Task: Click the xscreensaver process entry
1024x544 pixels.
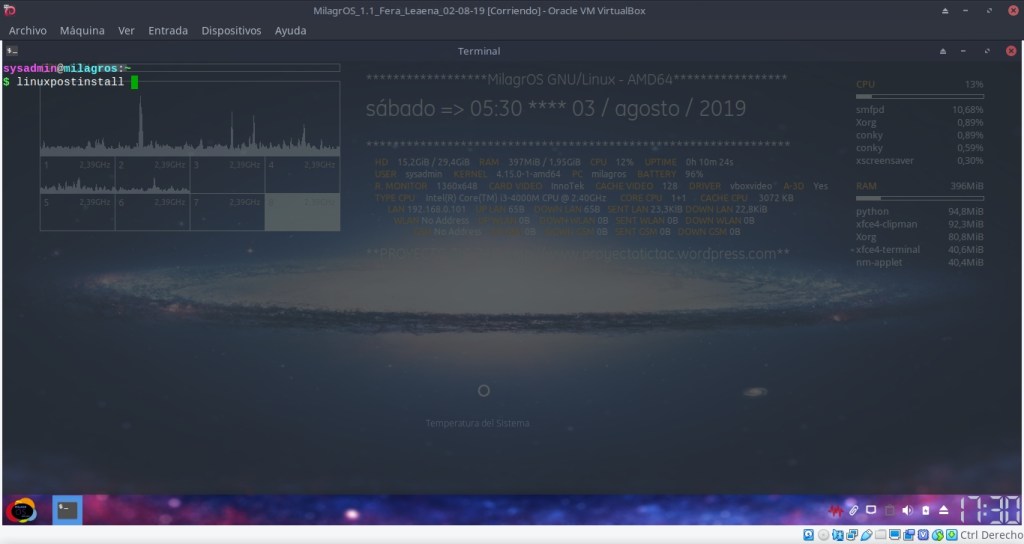Action: pos(920,161)
